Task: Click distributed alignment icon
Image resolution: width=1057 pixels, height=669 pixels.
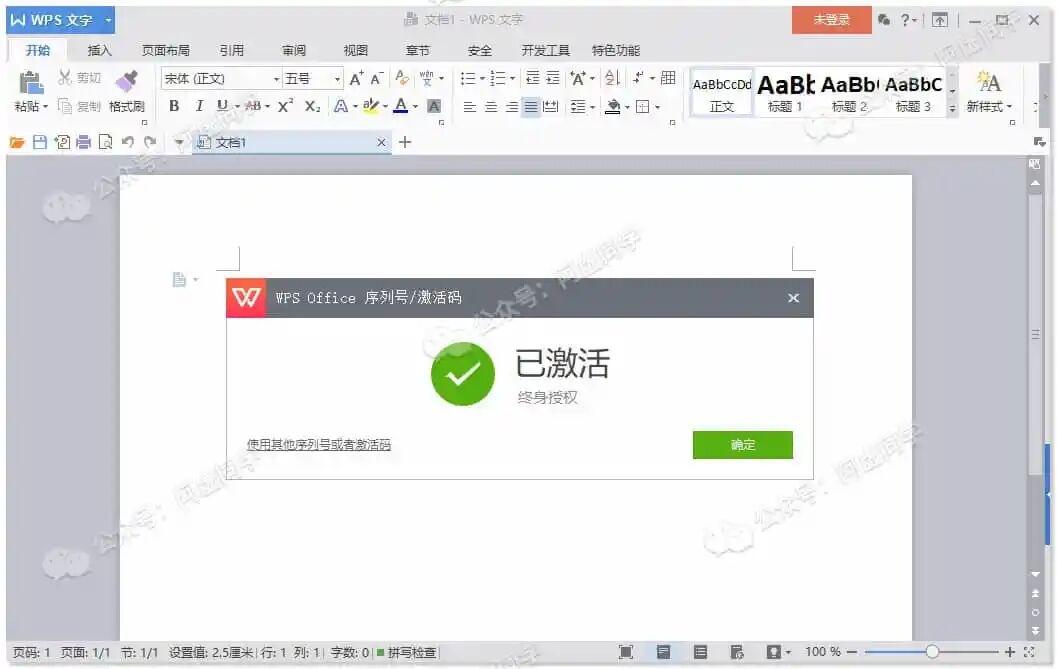Action: [x=551, y=107]
